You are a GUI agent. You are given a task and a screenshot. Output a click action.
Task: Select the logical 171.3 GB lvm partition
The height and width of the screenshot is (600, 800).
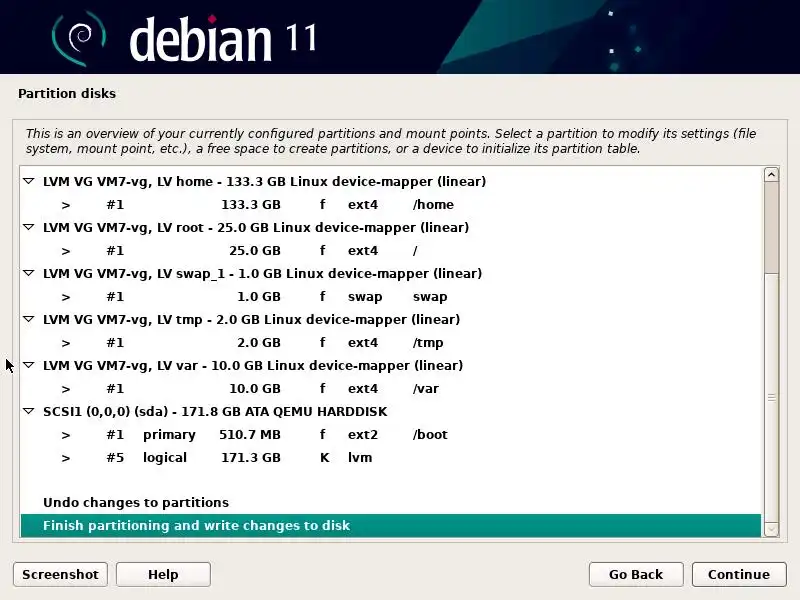point(391,457)
